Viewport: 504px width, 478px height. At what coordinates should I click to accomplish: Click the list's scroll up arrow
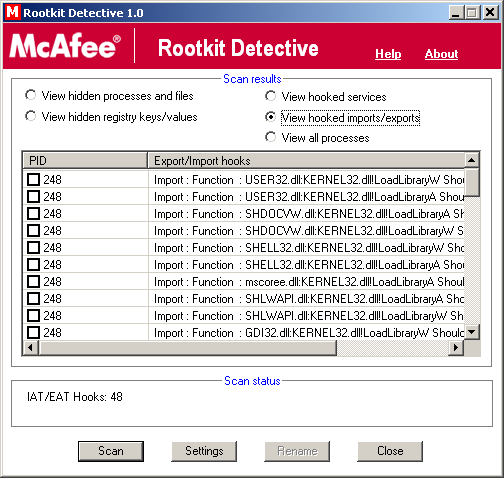point(471,160)
